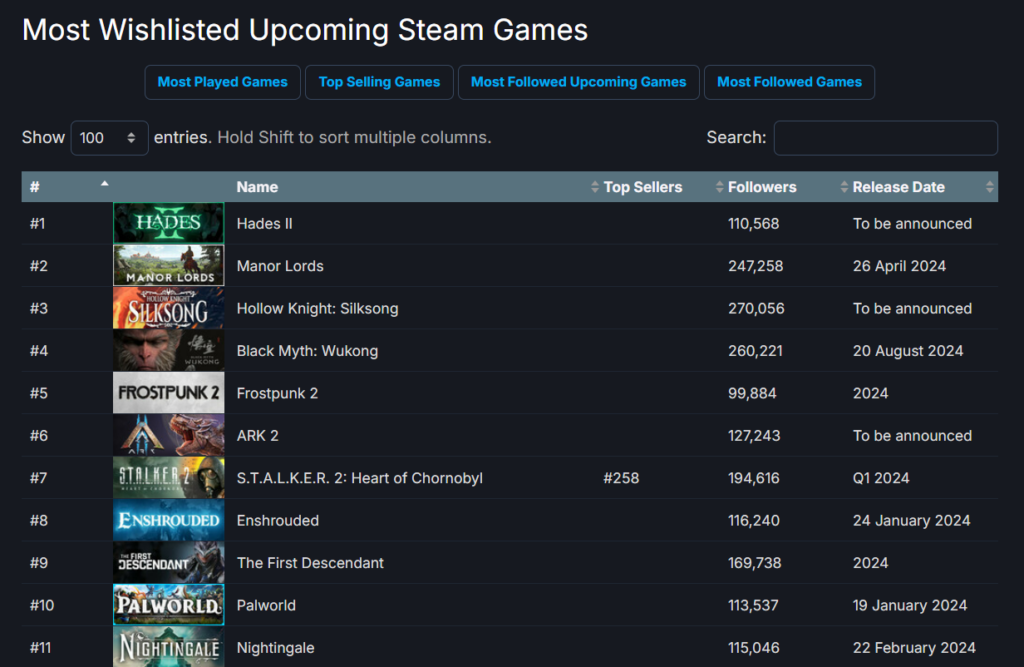Viewport: 1024px width, 667px height.
Task: Open the Enshrouded game thumbnail
Action: [x=168, y=520]
